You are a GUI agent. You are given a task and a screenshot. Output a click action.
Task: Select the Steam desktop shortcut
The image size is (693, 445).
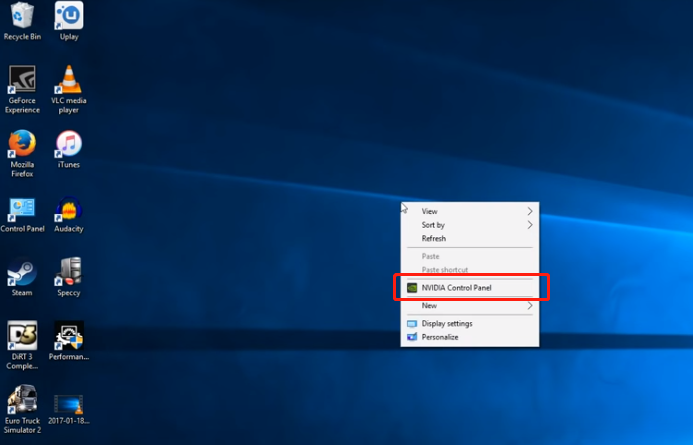(22, 277)
